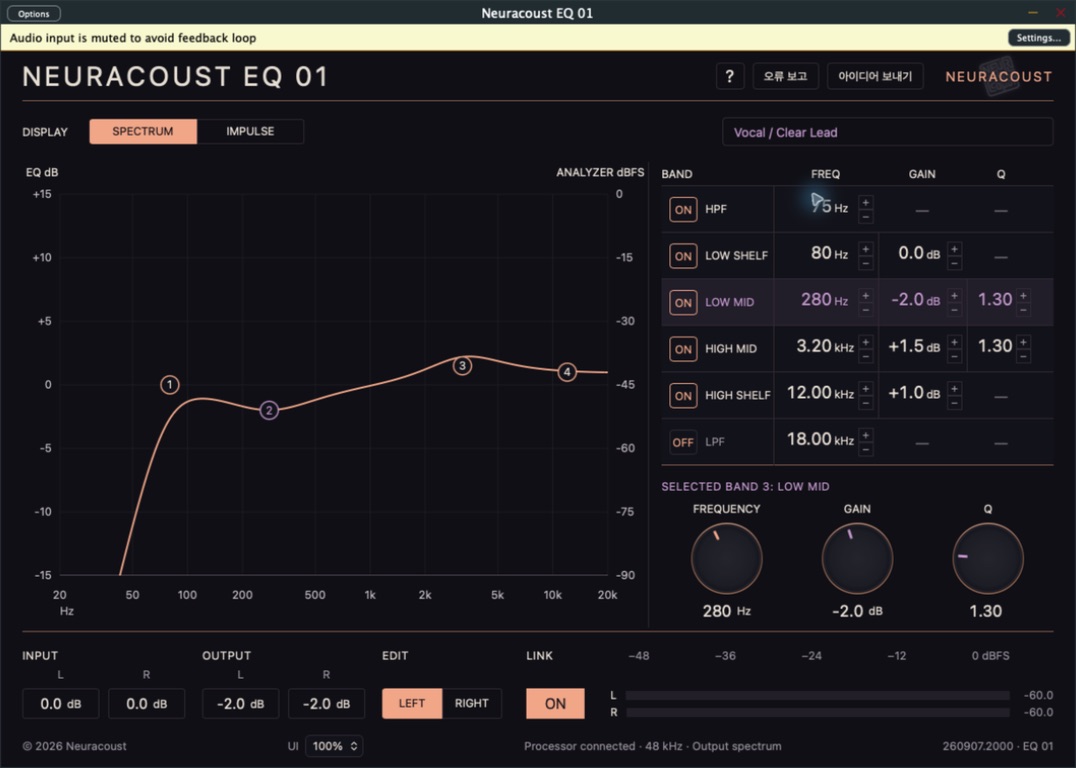
Task: Click the High Shelf +1.0 dB gain value
Action: [914, 393]
